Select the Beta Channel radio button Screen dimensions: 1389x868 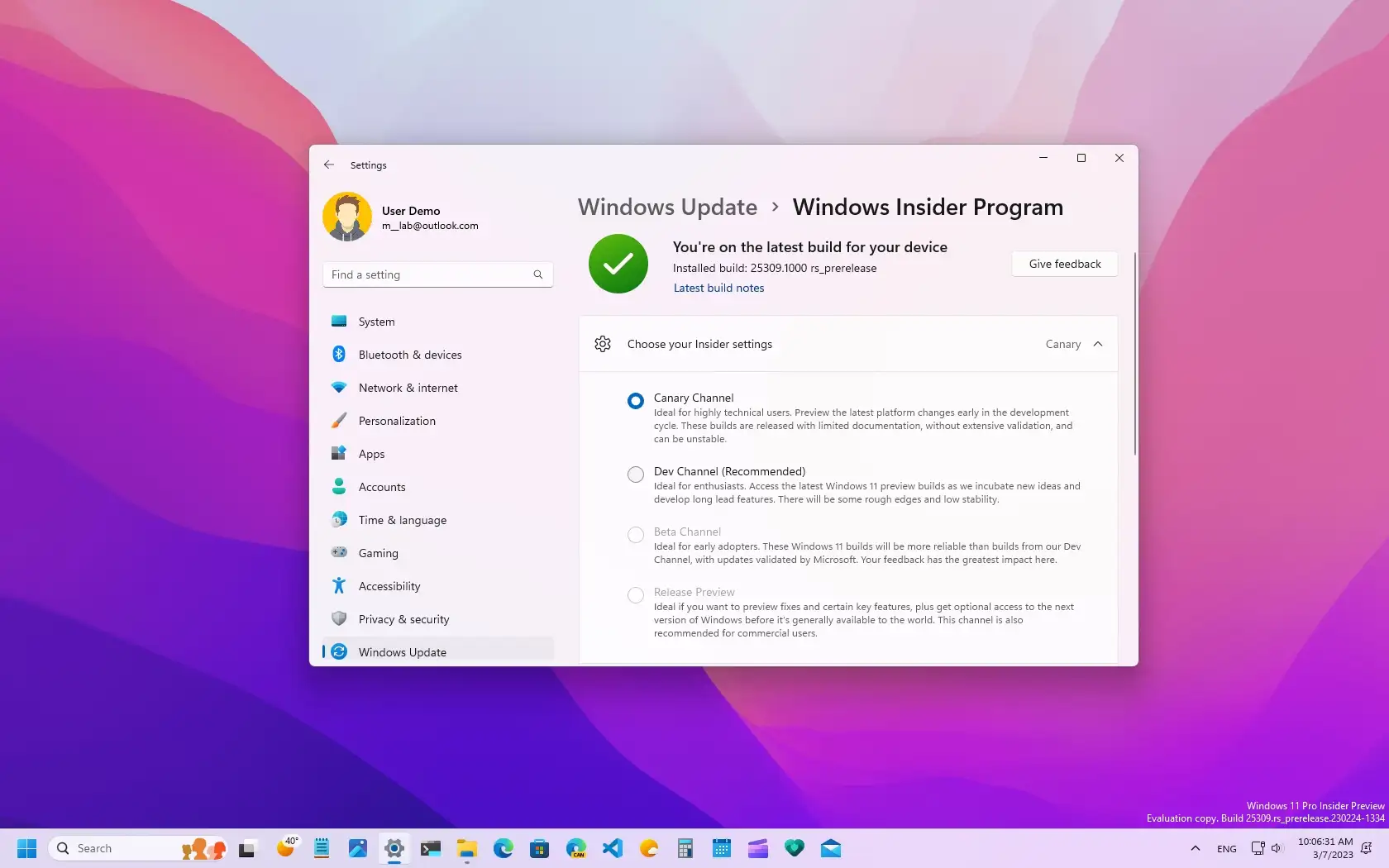(x=635, y=535)
